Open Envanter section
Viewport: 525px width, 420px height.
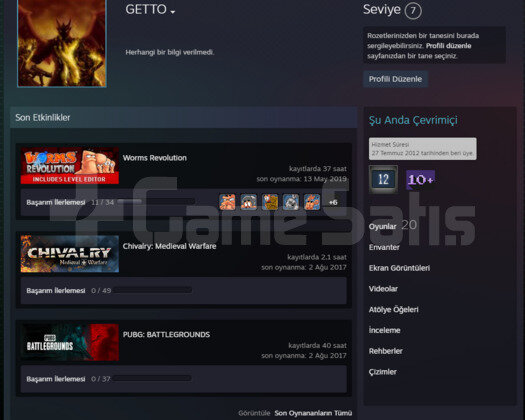click(x=384, y=247)
